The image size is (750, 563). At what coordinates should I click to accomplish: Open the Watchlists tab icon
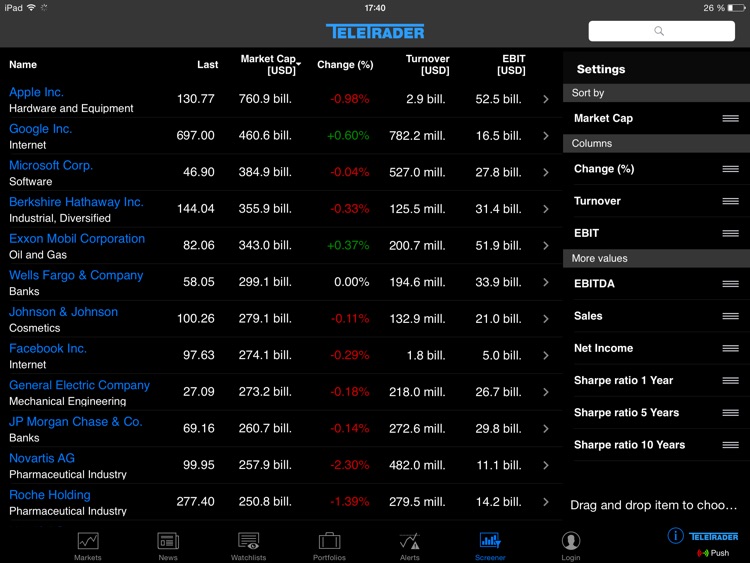tap(248, 541)
